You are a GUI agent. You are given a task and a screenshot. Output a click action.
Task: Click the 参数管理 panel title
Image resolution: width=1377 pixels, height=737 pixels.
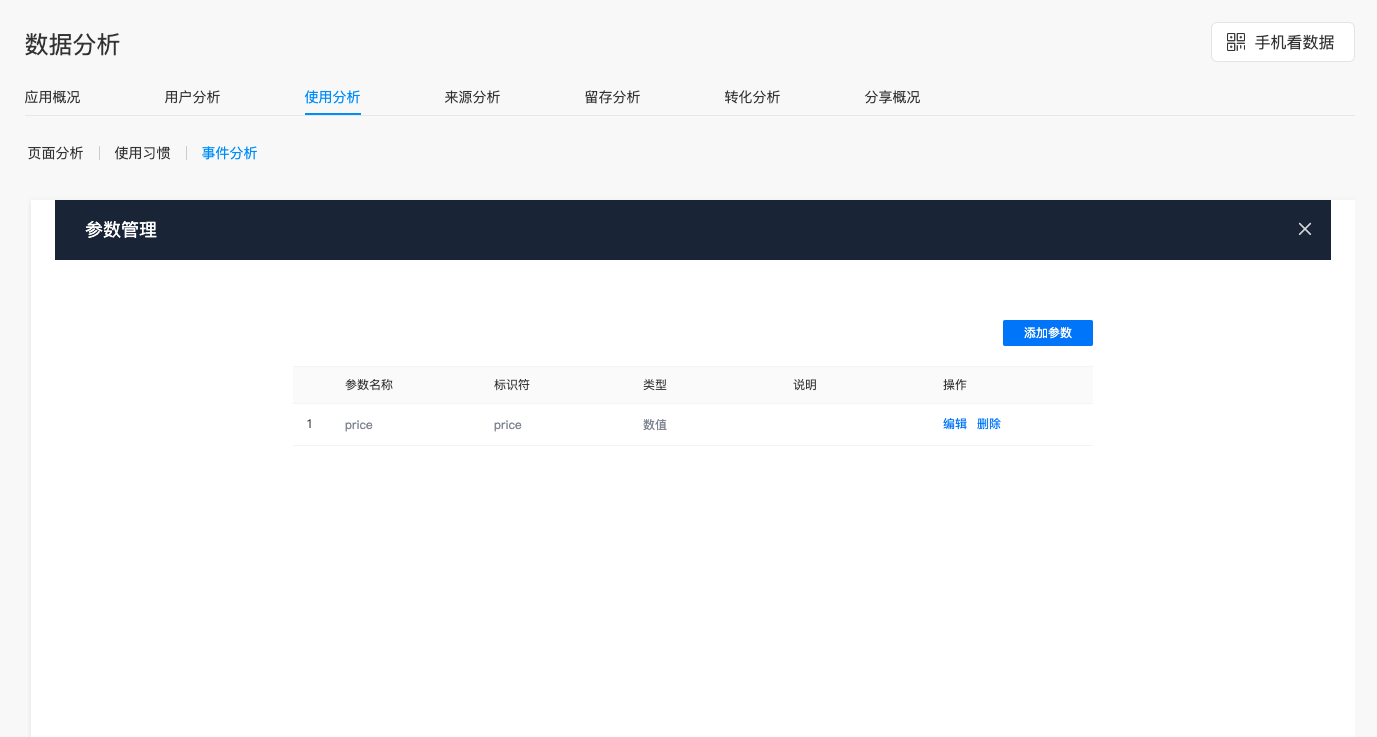tap(121, 230)
